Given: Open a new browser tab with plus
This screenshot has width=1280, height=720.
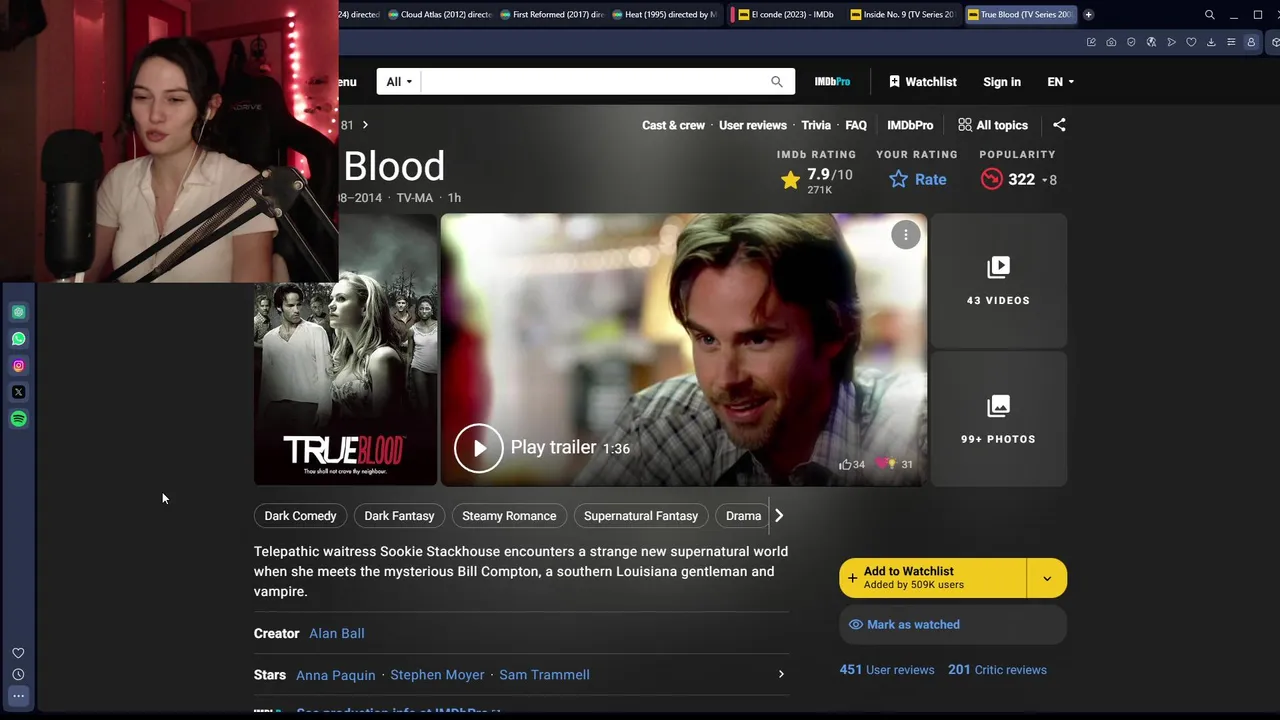Looking at the screenshot, I should (1088, 15).
